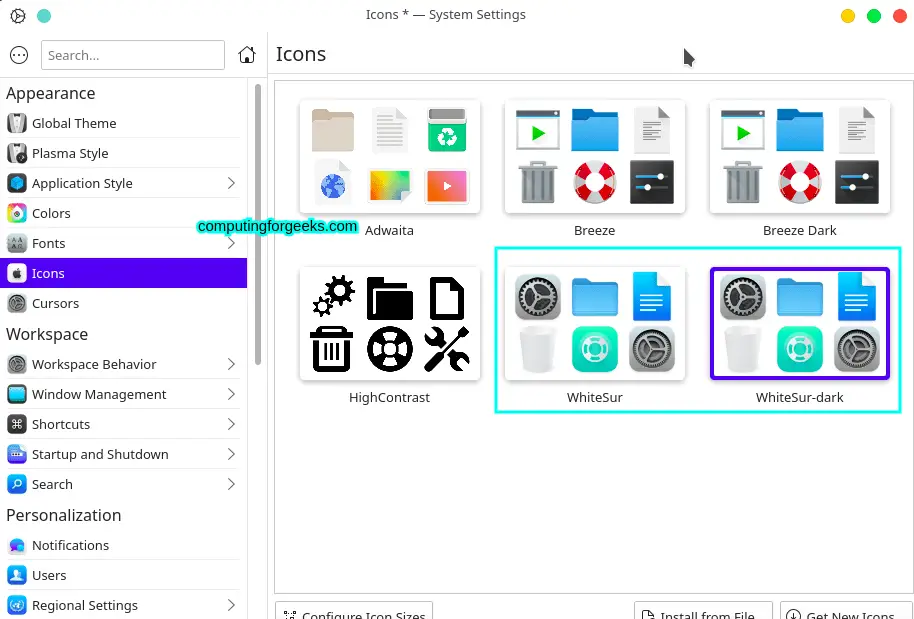
Task: Click the Startup and Shutdown icon
Action: pos(17,454)
